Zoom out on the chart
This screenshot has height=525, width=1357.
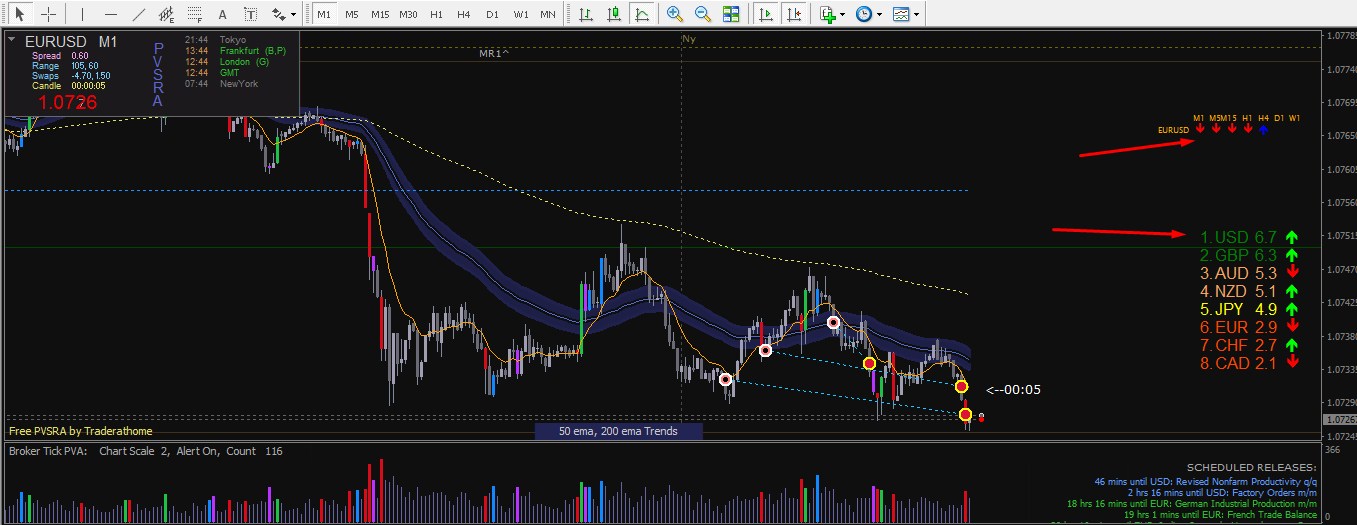(x=703, y=15)
